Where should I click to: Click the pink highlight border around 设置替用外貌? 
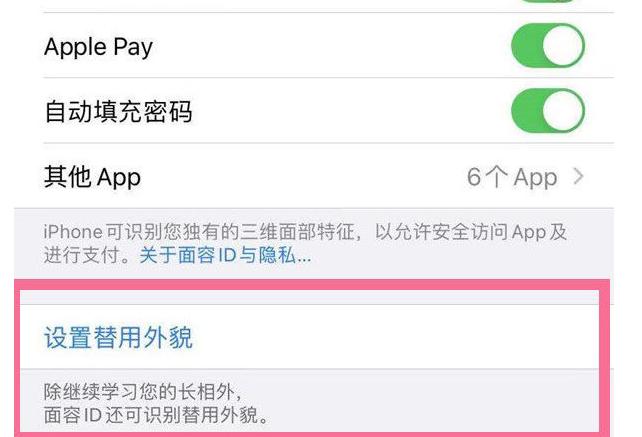(312, 285)
